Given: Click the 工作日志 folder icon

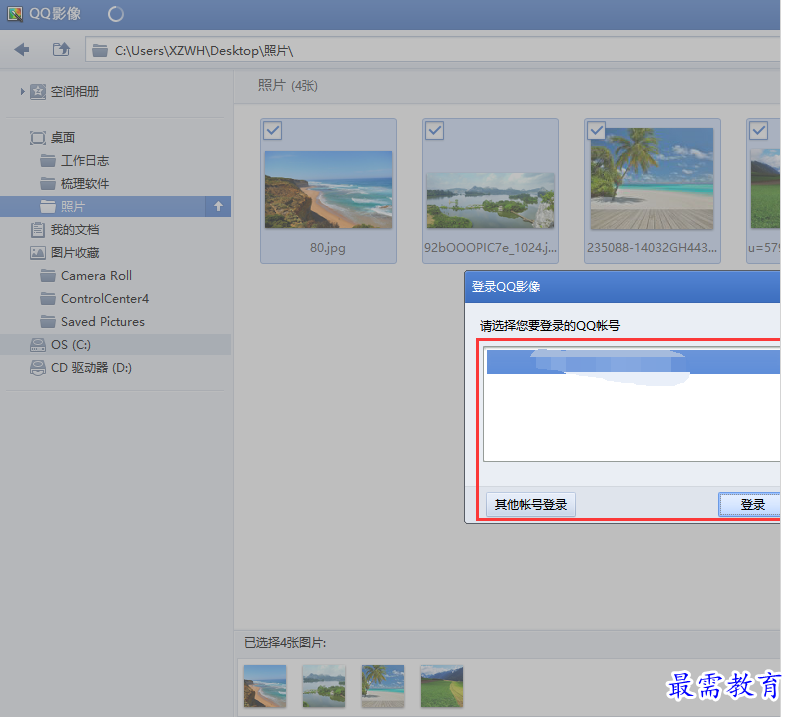Looking at the screenshot, I should 48,161.
